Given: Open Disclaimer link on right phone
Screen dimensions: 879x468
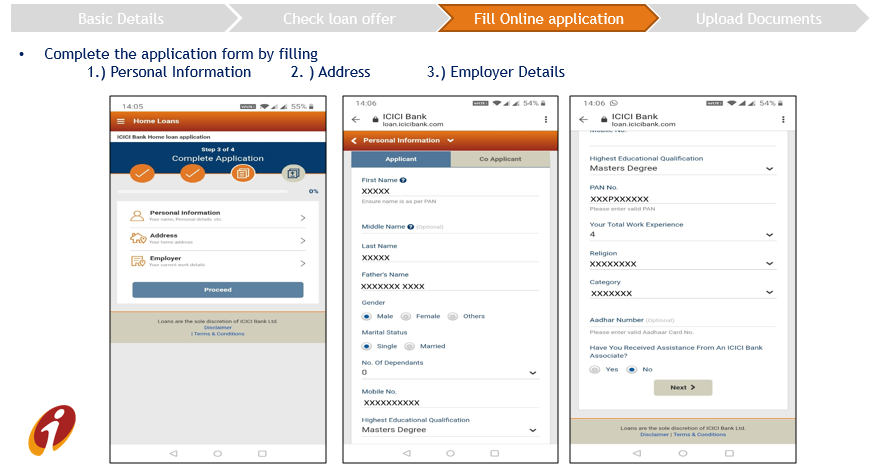Looking at the screenshot, I should click(x=655, y=434).
